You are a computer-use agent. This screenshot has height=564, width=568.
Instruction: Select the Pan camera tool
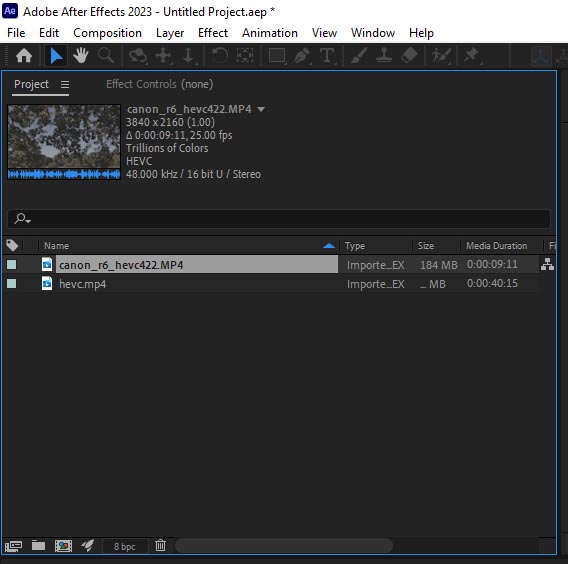pyautogui.click(x=164, y=56)
